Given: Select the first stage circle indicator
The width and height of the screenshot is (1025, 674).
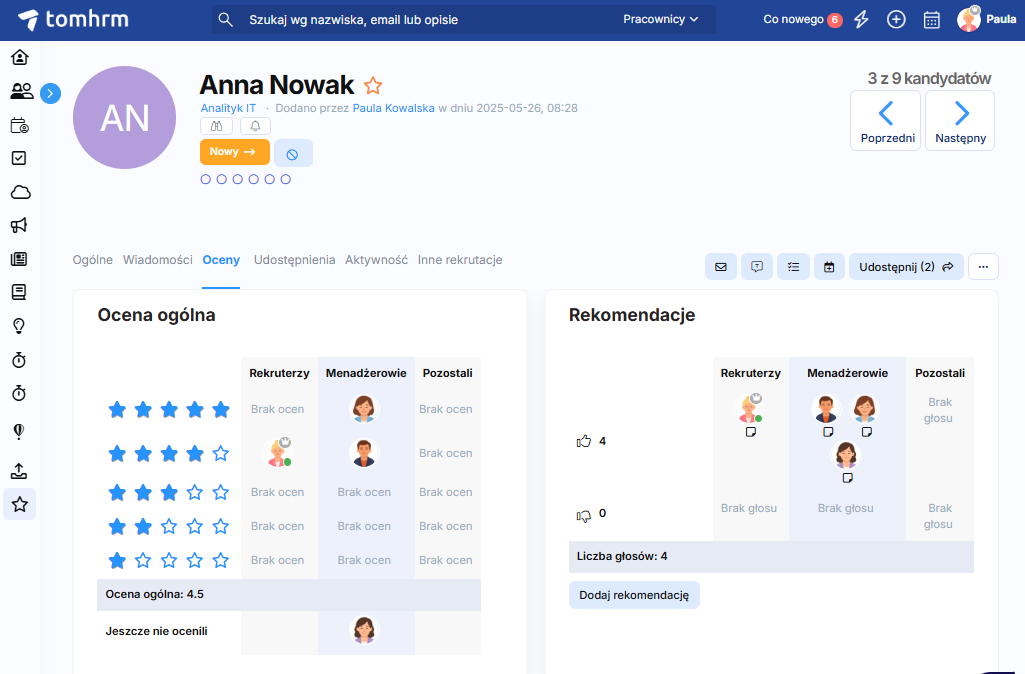Looking at the screenshot, I should [206, 179].
